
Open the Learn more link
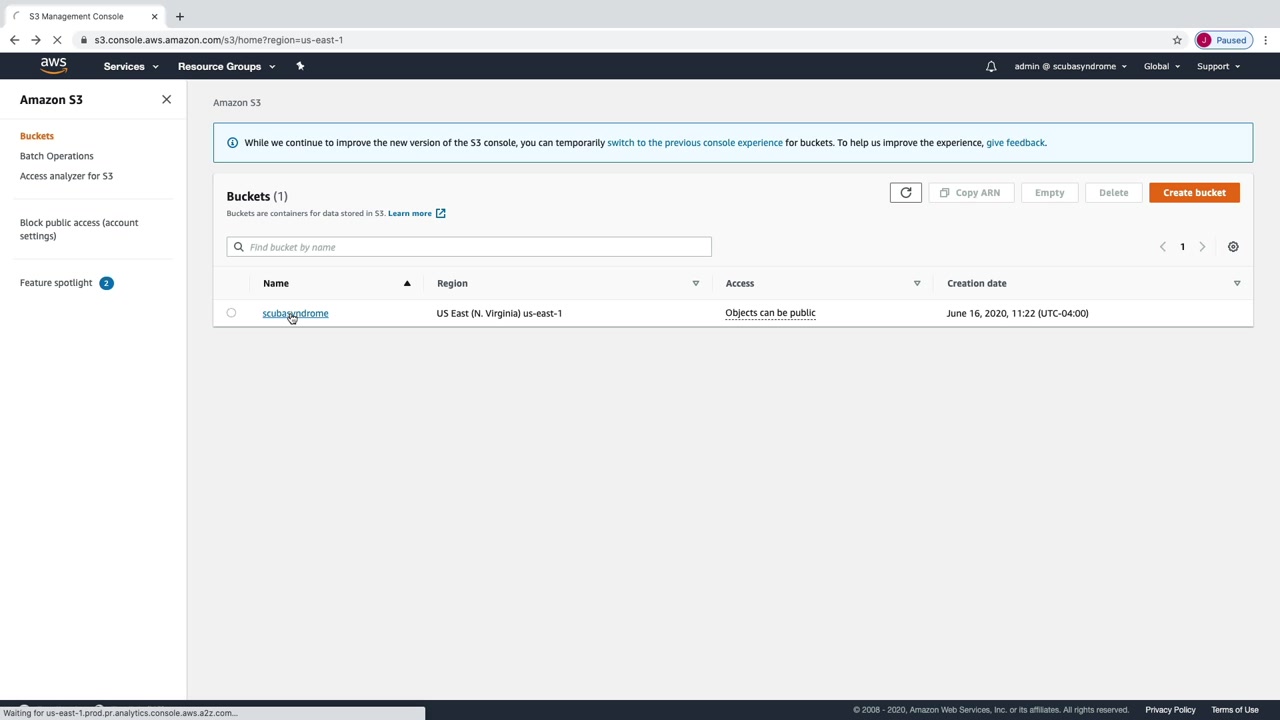pos(416,213)
